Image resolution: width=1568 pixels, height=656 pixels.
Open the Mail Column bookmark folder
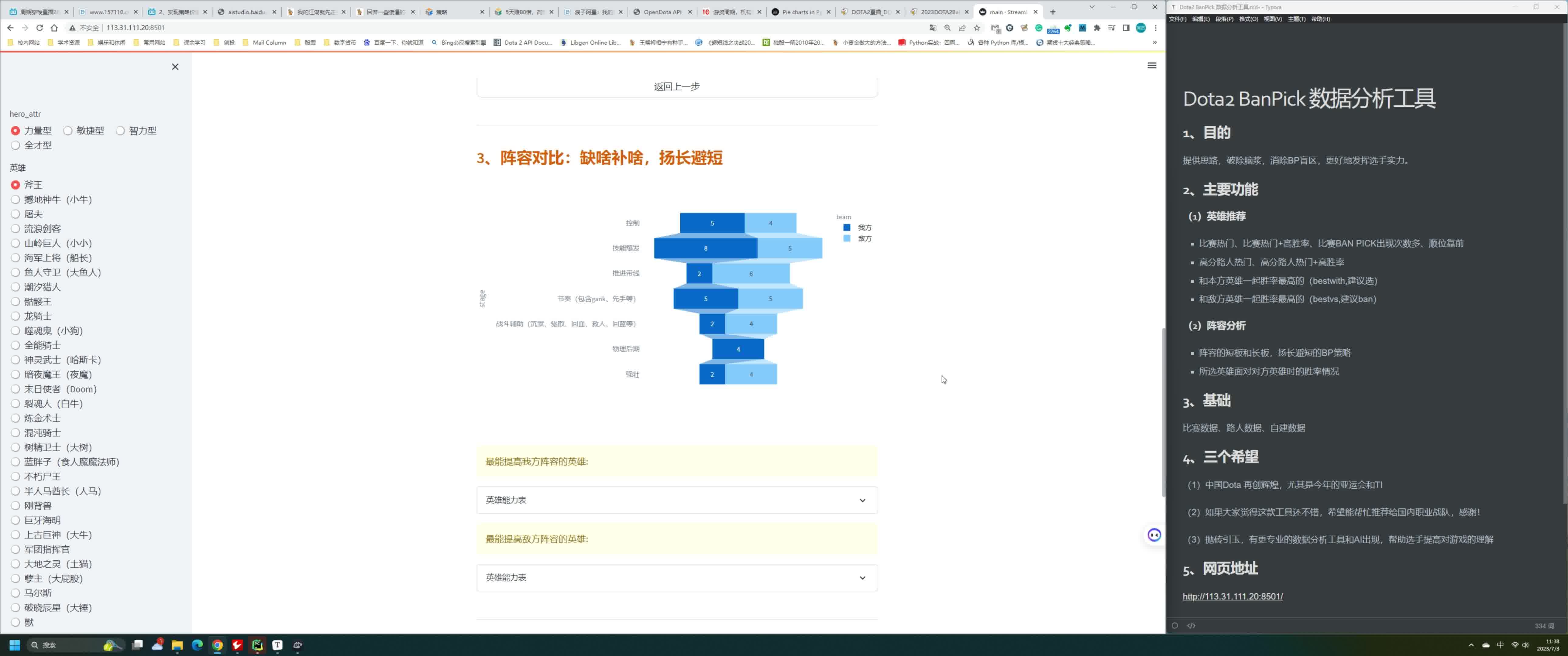(x=264, y=43)
